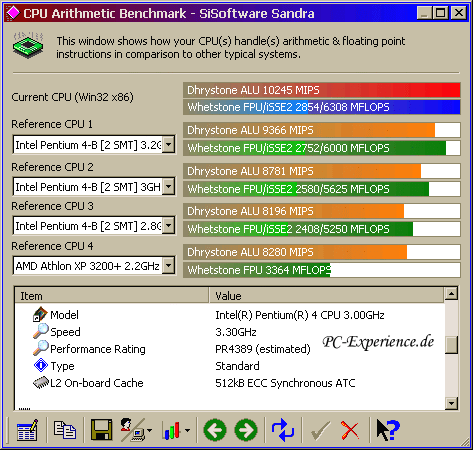Click the green forward arrow button
The height and width of the screenshot is (450, 473).
tap(246, 430)
